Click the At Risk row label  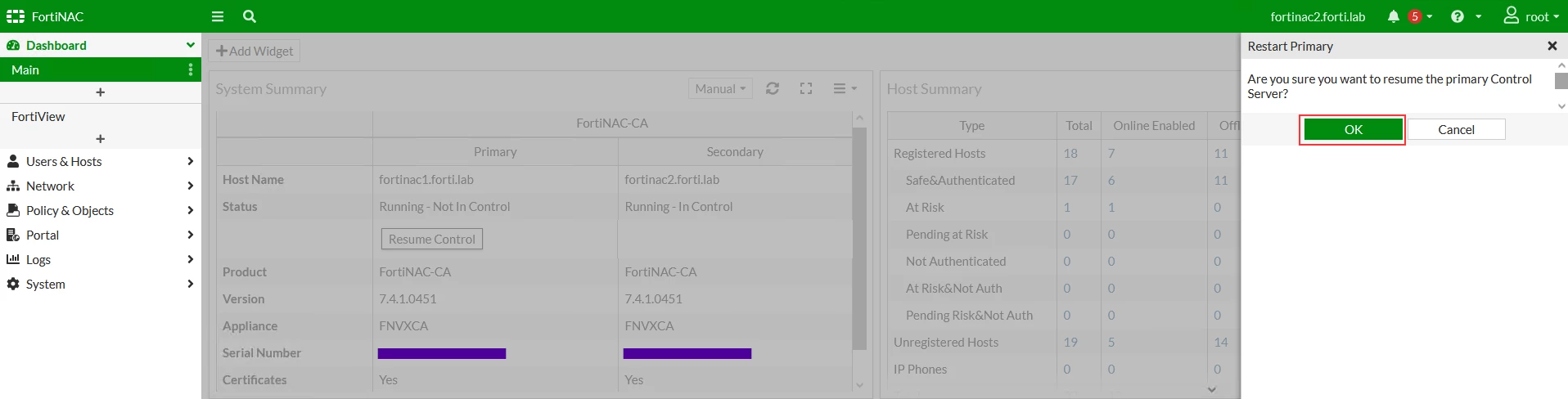click(x=925, y=207)
